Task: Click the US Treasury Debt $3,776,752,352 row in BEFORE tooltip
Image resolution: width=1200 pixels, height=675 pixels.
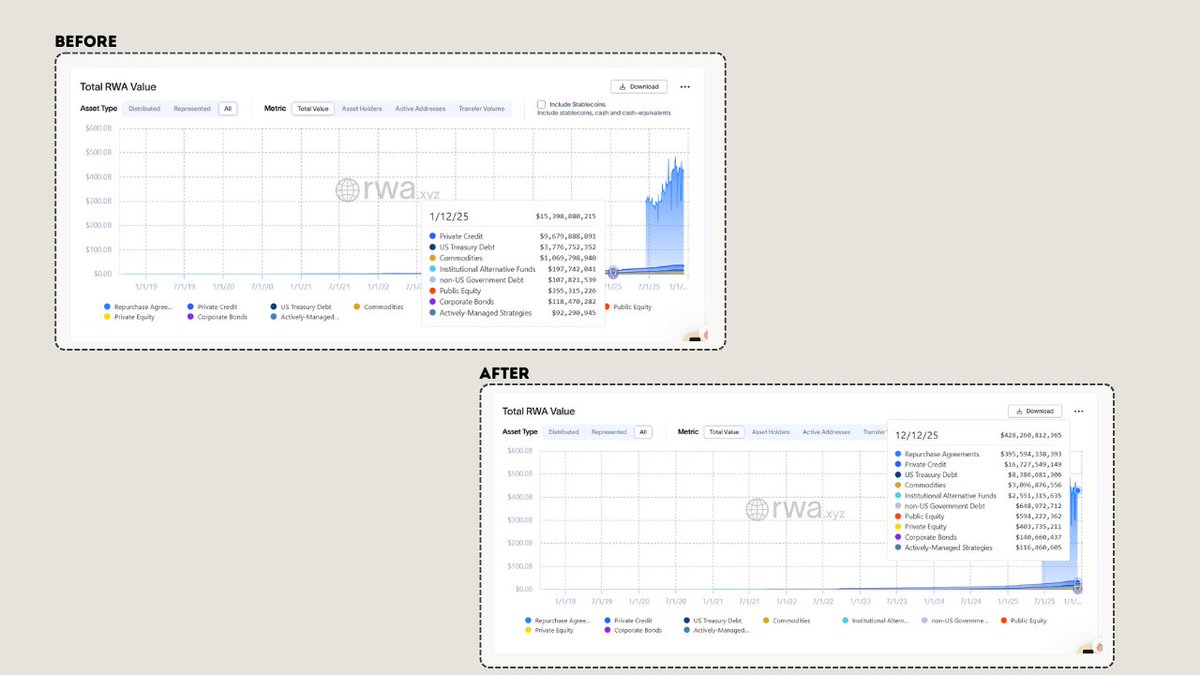Action: pyautogui.click(x=512, y=247)
